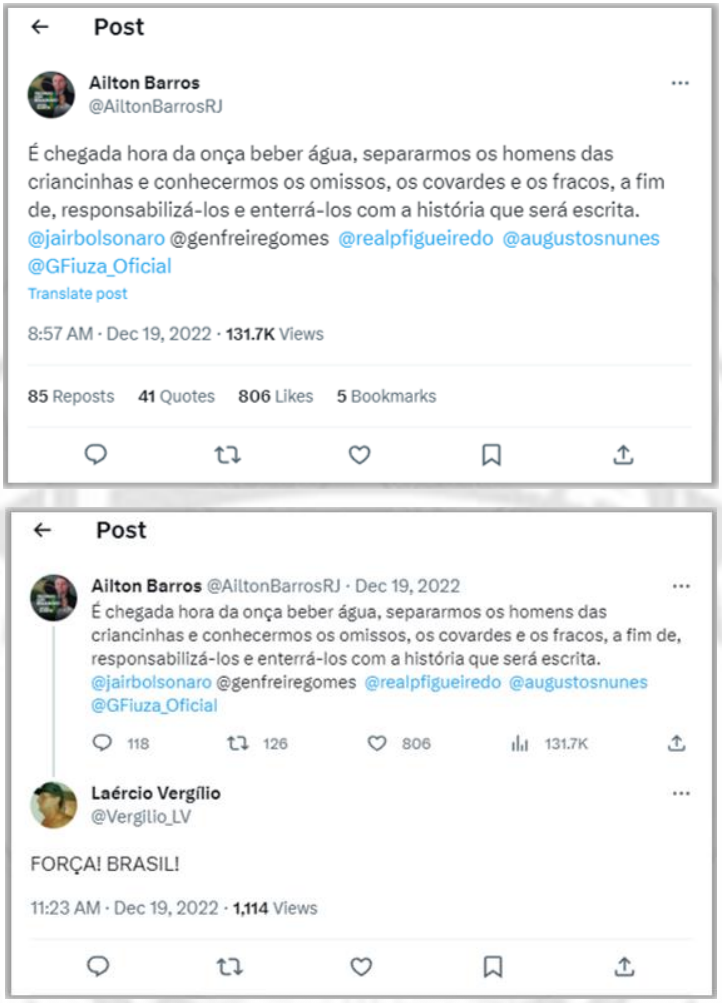Viewport: 722px width, 1003px height.
Task: View the 85 Reposts list
Action: point(71,396)
